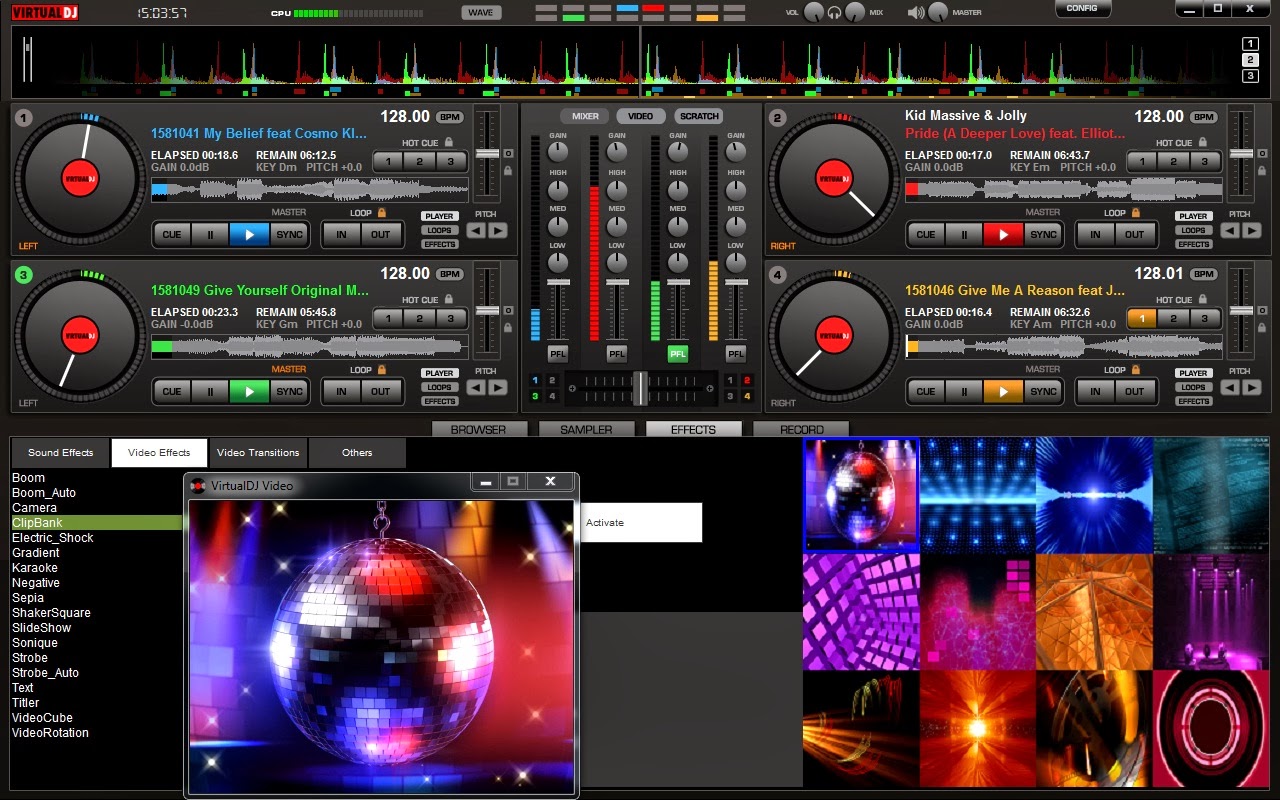Pause playback on deck 2
Image resolution: width=1280 pixels, height=800 pixels.
pyautogui.click(x=962, y=234)
